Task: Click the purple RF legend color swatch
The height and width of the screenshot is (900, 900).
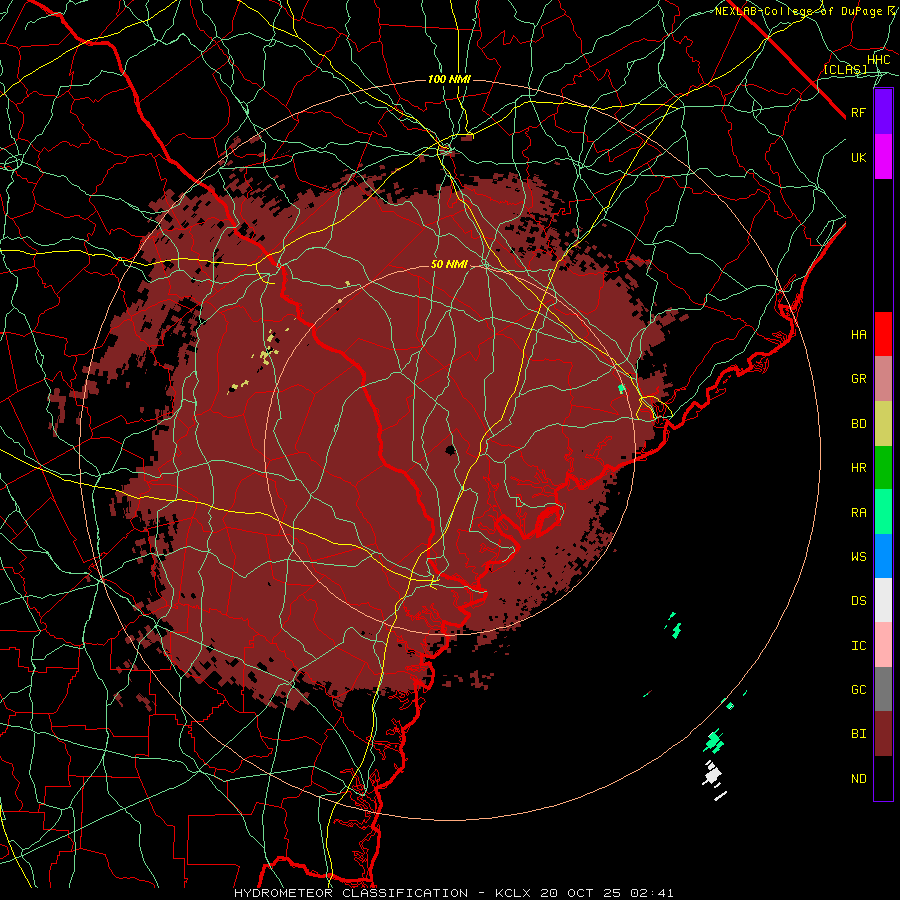Action: tap(883, 112)
